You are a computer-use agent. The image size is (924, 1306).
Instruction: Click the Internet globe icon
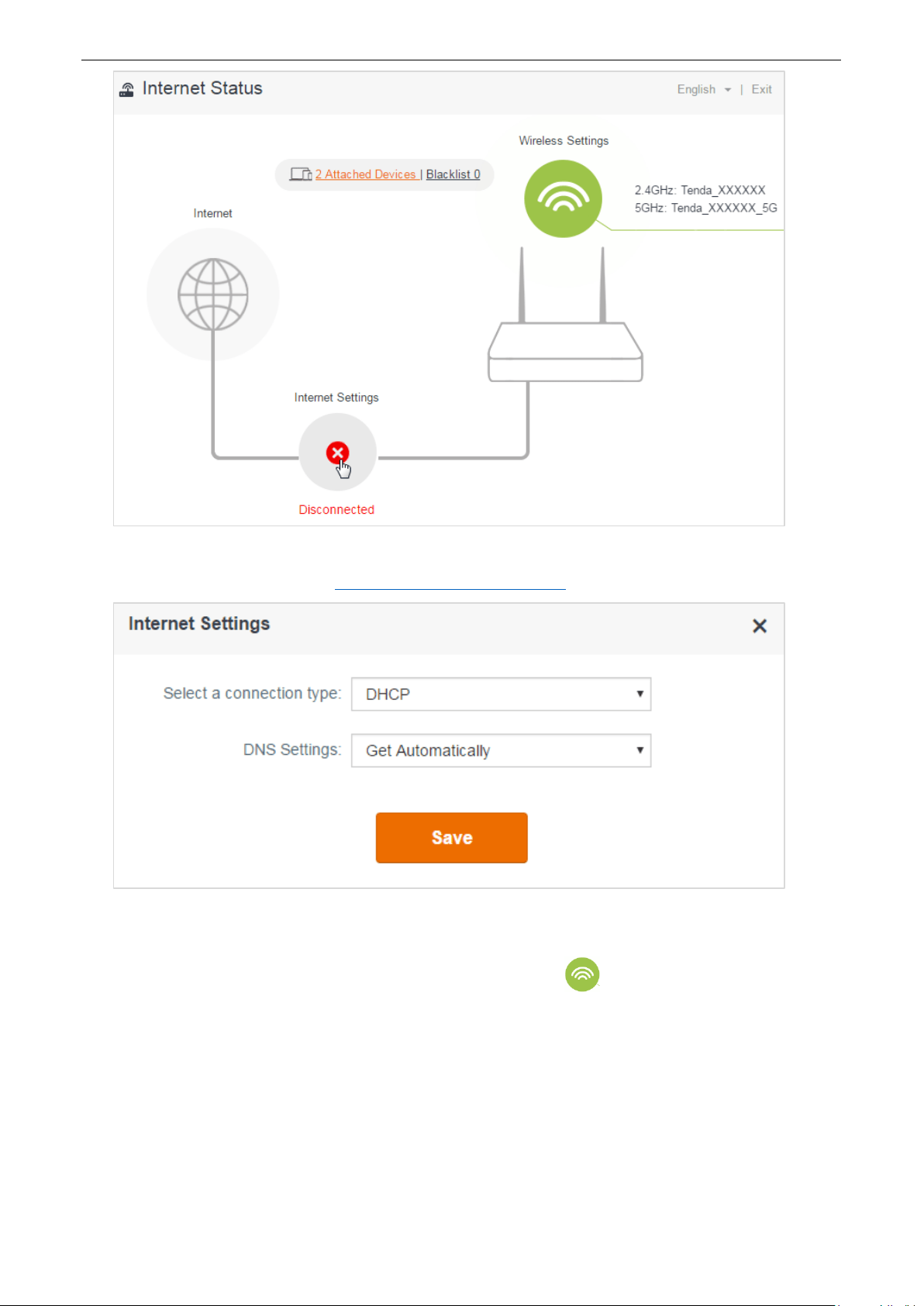(x=213, y=295)
